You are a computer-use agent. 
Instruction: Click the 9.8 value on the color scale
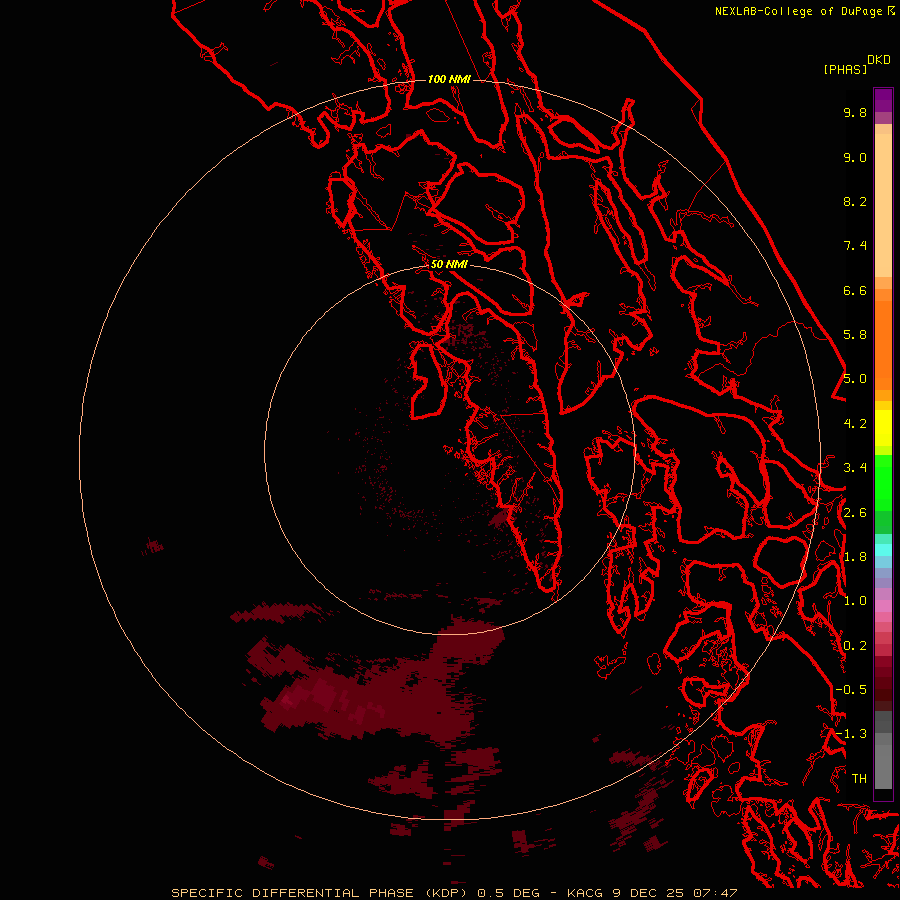(x=855, y=112)
